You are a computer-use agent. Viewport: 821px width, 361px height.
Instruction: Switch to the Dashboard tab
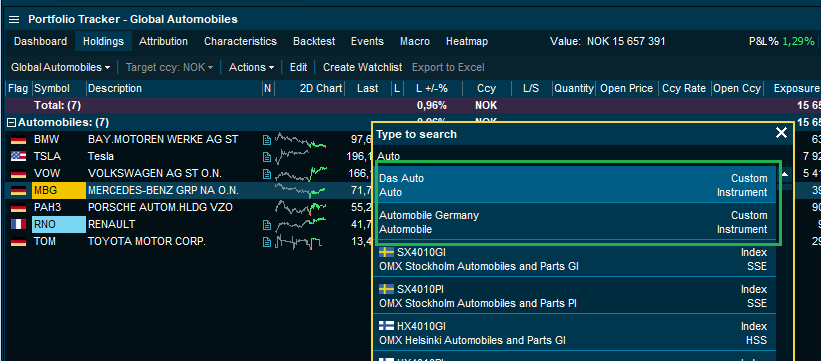(40, 41)
